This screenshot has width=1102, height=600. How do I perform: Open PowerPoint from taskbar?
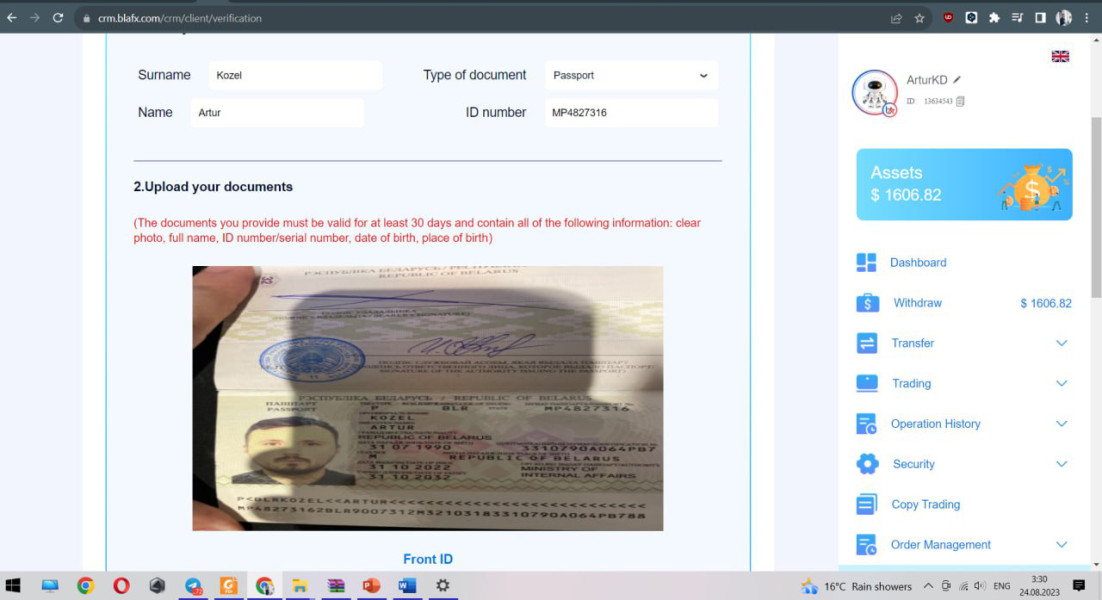point(371,585)
